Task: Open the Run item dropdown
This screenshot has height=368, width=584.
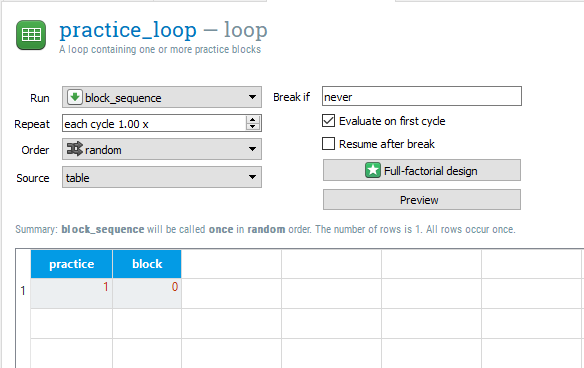Action: tap(162, 97)
